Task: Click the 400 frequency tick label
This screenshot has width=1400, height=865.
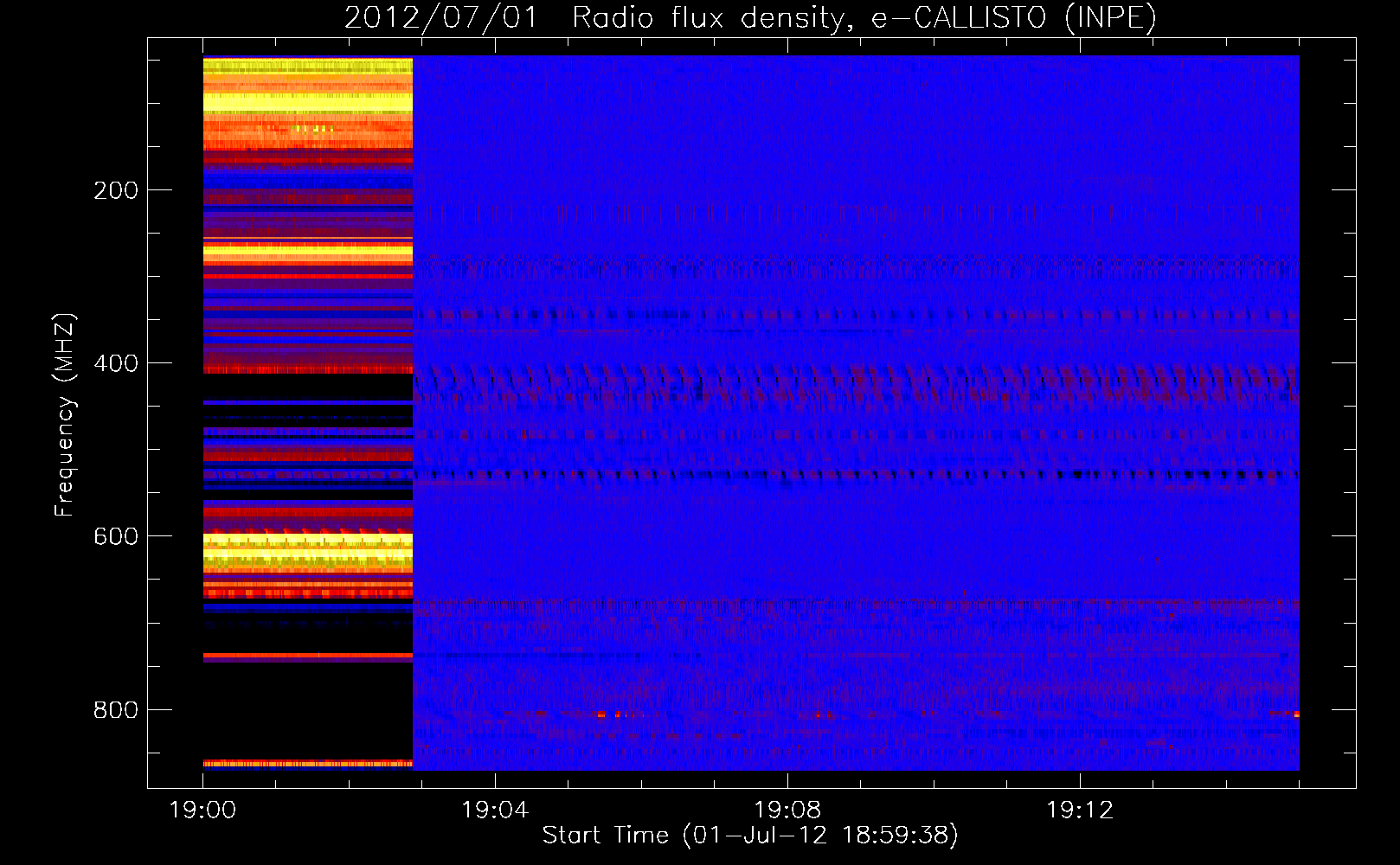Action: [116, 363]
